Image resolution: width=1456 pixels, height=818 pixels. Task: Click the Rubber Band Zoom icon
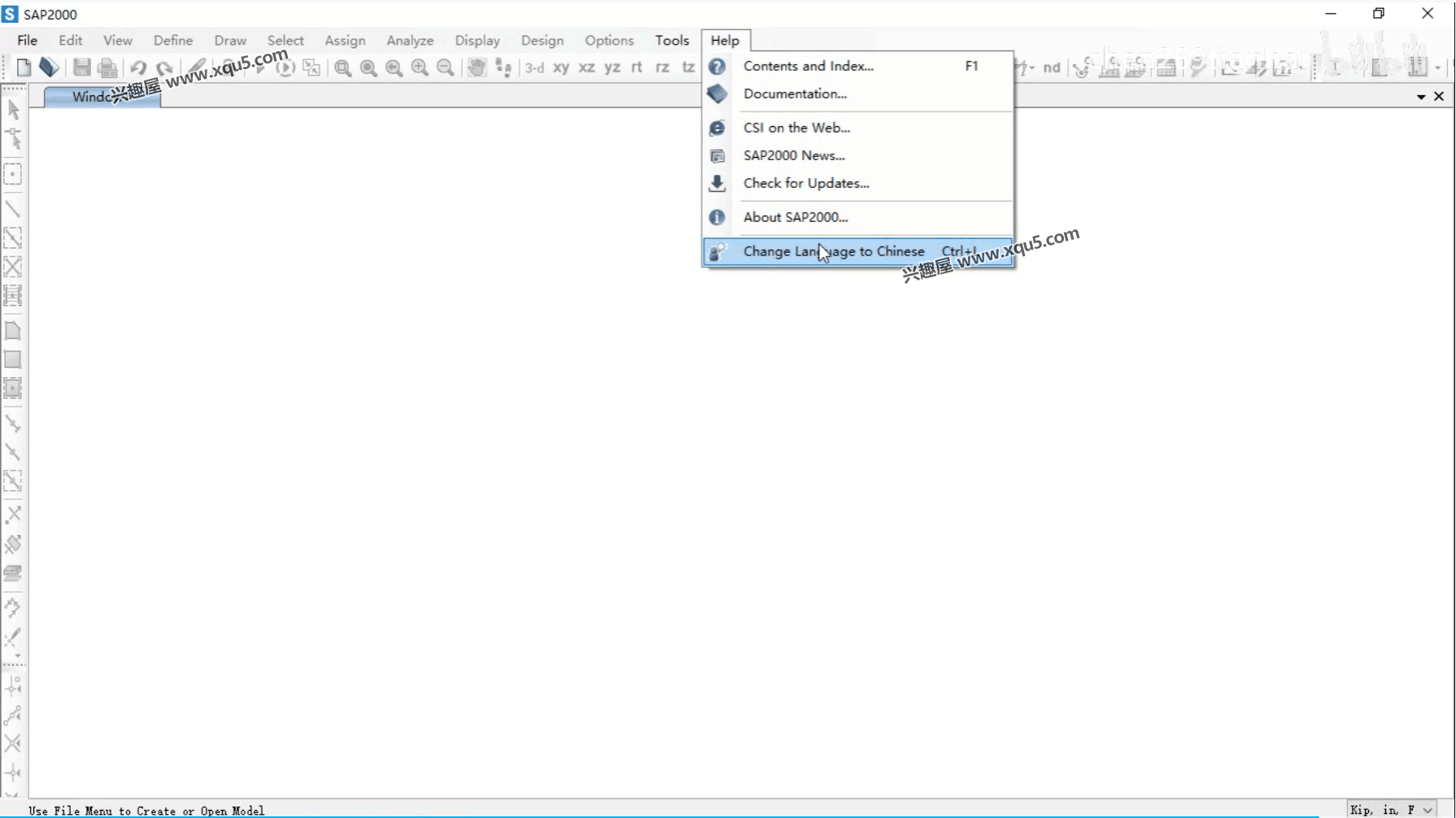pyautogui.click(x=342, y=67)
